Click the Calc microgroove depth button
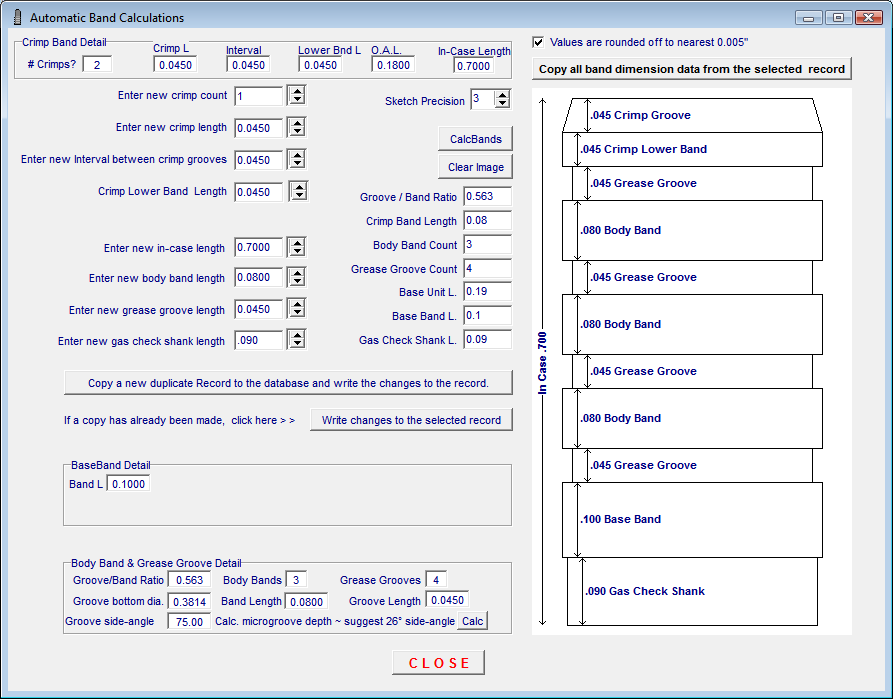Screen dimensions: 893x699 tap(473, 621)
